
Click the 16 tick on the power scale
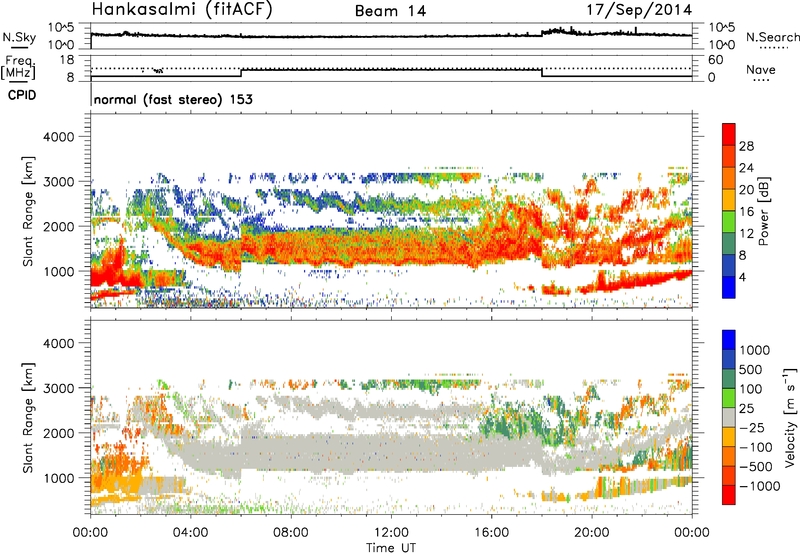click(746, 212)
